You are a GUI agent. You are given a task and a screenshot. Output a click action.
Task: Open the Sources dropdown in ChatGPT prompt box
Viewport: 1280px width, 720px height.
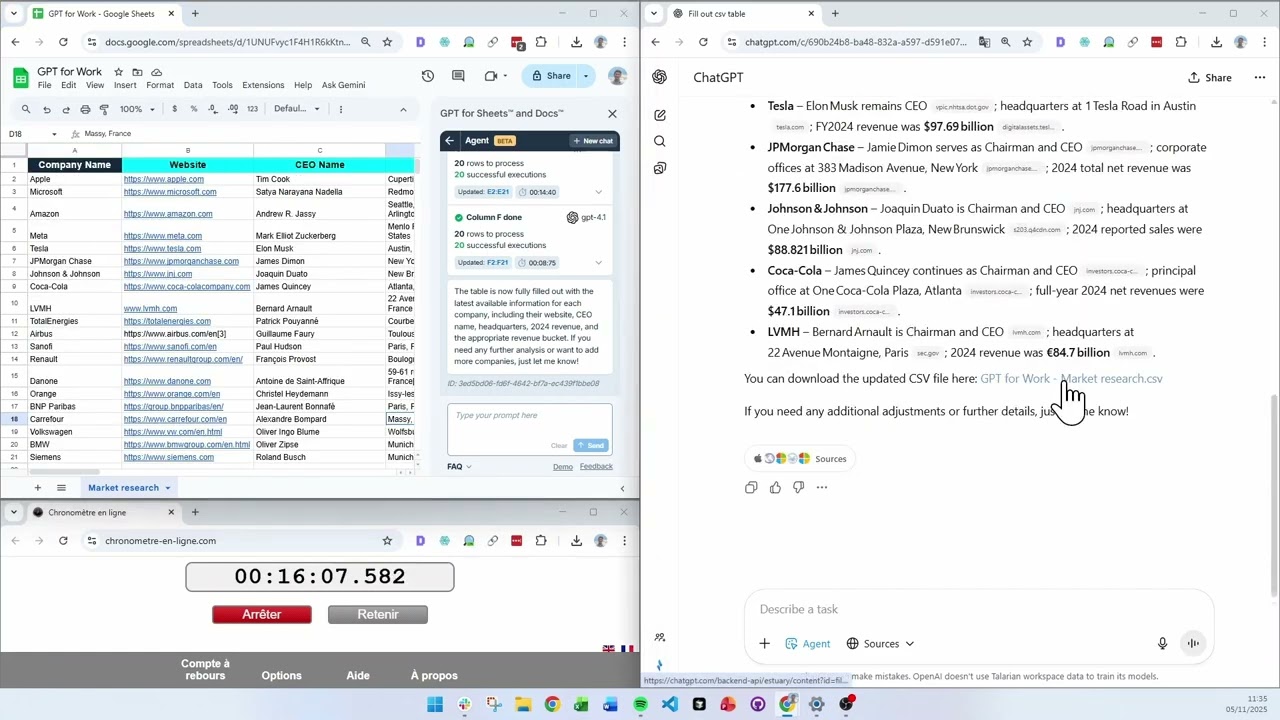point(880,644)
